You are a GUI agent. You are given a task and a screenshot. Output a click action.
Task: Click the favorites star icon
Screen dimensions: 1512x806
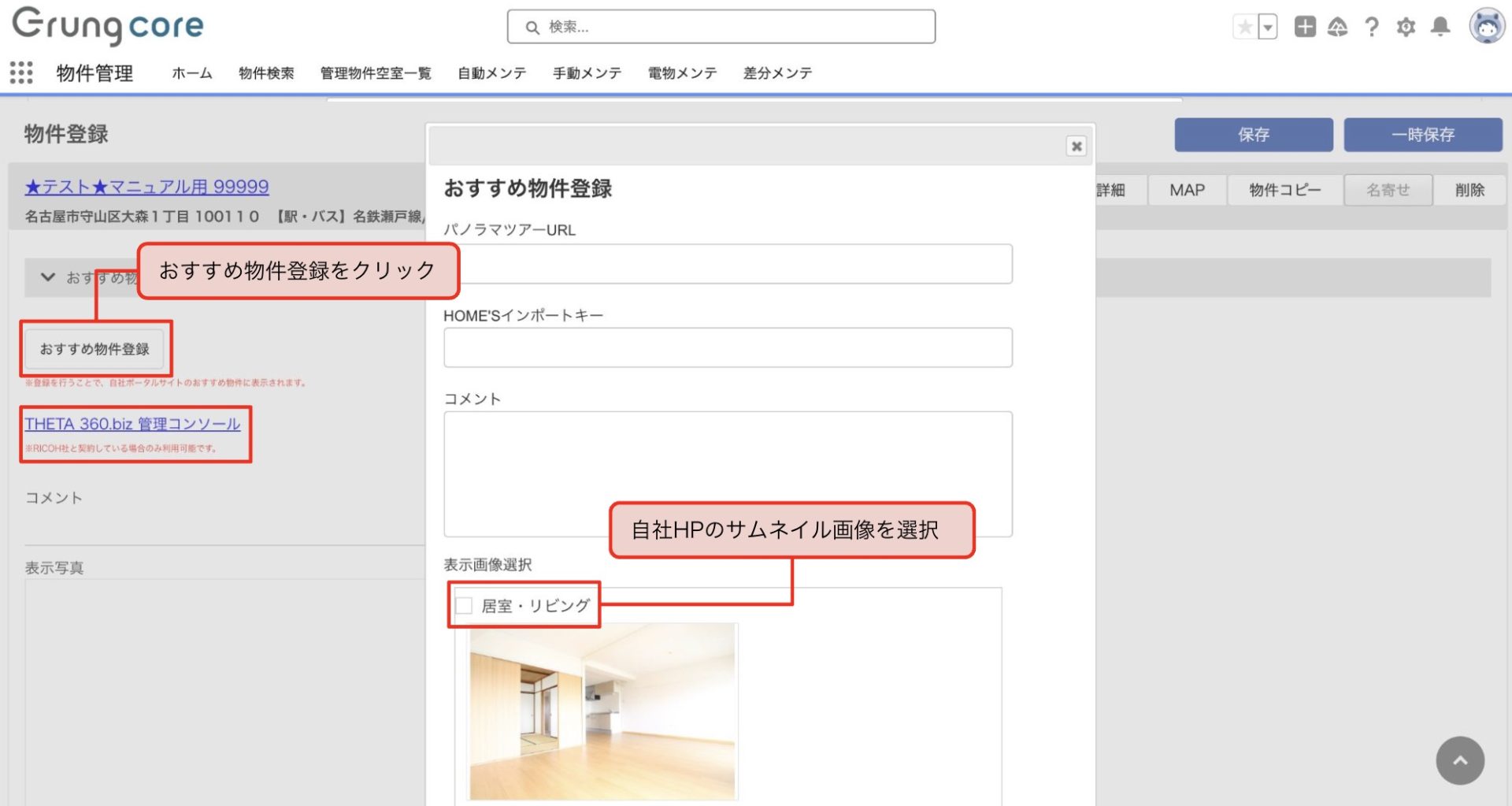pos(1245,28)
